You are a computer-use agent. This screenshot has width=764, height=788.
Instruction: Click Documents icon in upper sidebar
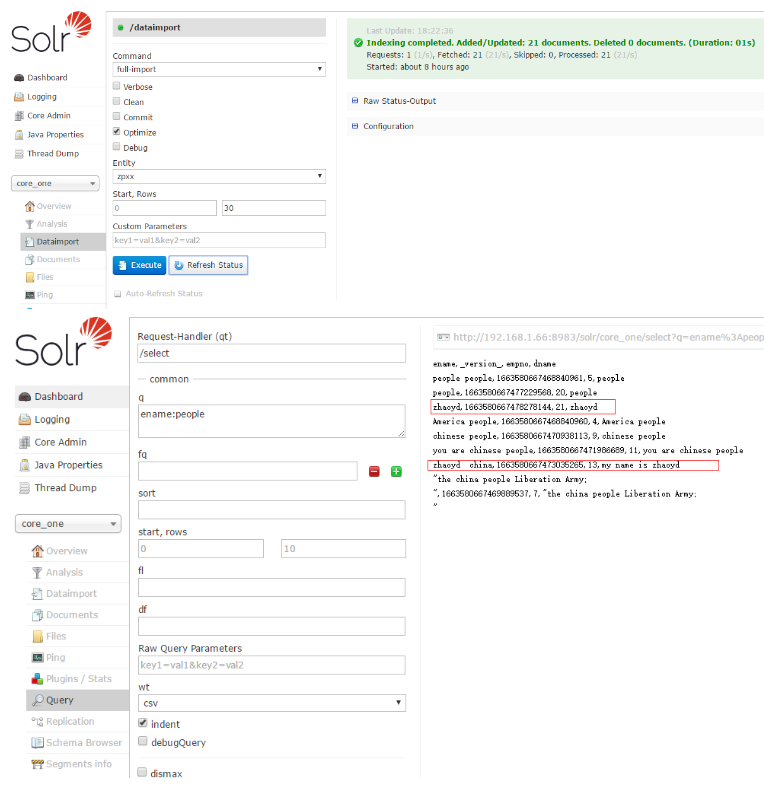pyautogui.click(x=30, y=260)
